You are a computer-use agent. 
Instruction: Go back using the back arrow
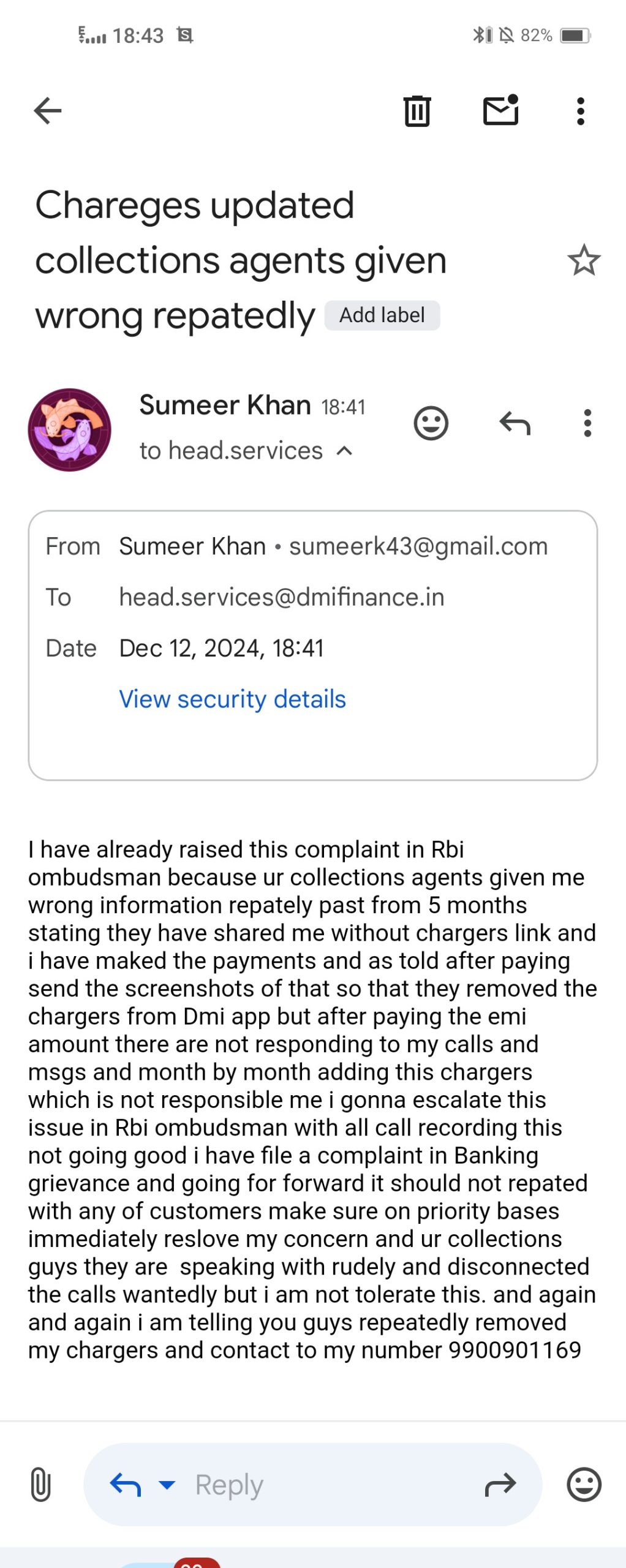[x=48, y=111]
